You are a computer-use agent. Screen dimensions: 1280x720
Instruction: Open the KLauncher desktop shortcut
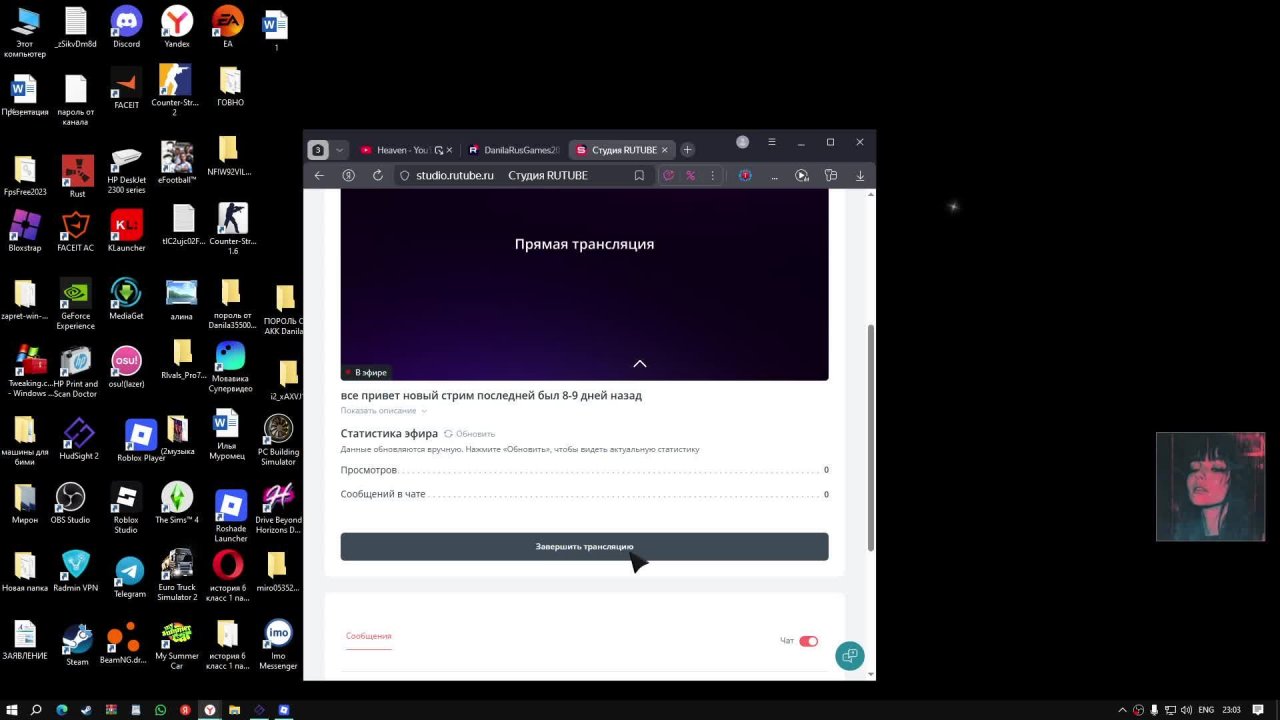(x=127, y=231)
